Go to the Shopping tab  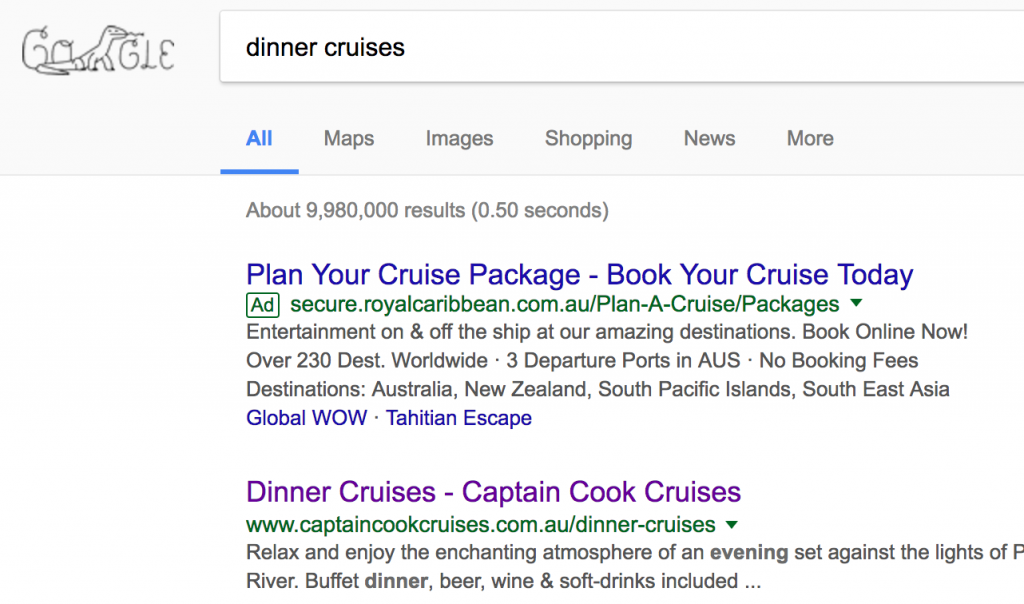tap(588, 139)
